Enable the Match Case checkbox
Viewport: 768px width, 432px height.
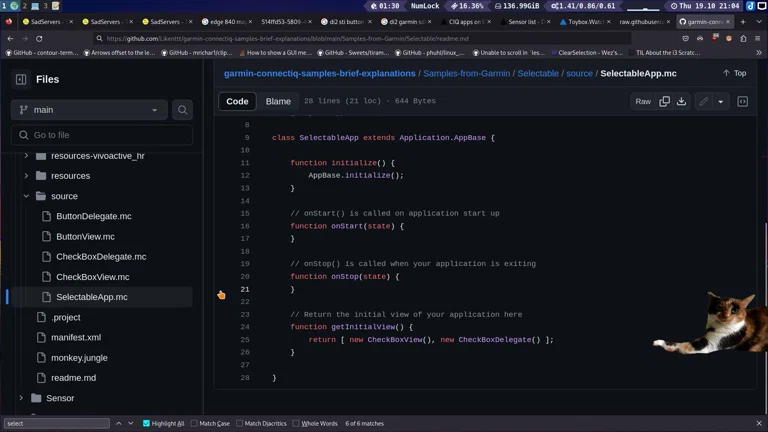coord(194,423)
